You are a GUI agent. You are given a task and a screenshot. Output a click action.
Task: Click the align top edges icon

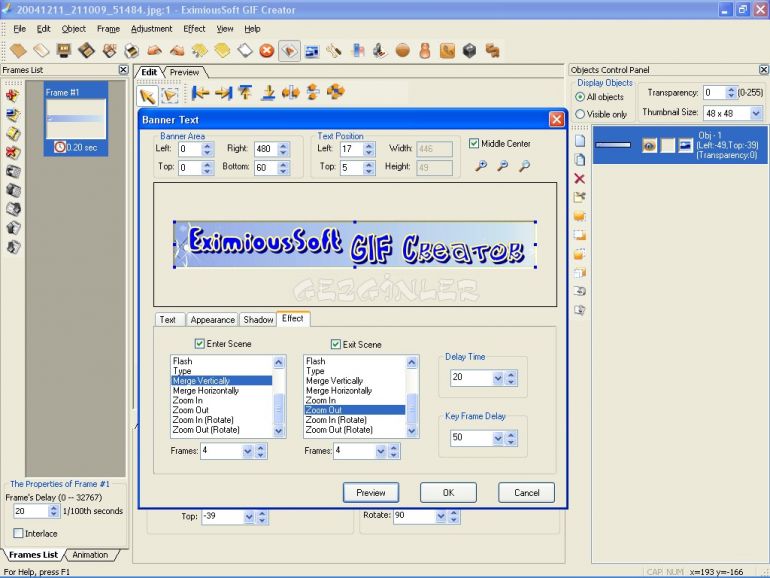tap(246, 92)
